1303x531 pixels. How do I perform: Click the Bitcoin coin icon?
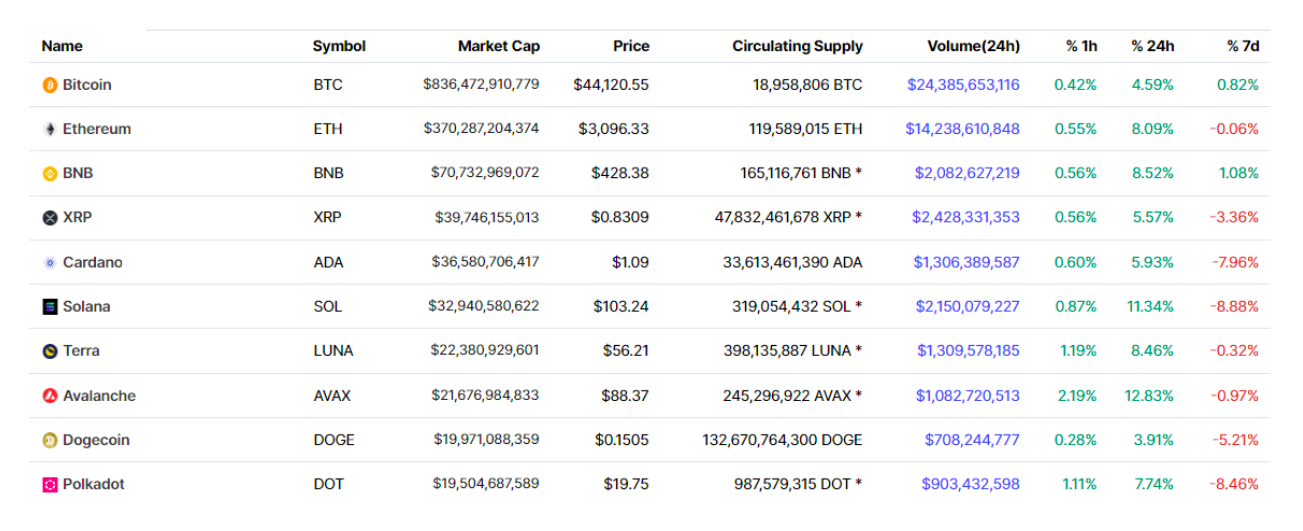pyautogui.click(x=50, y=86)
